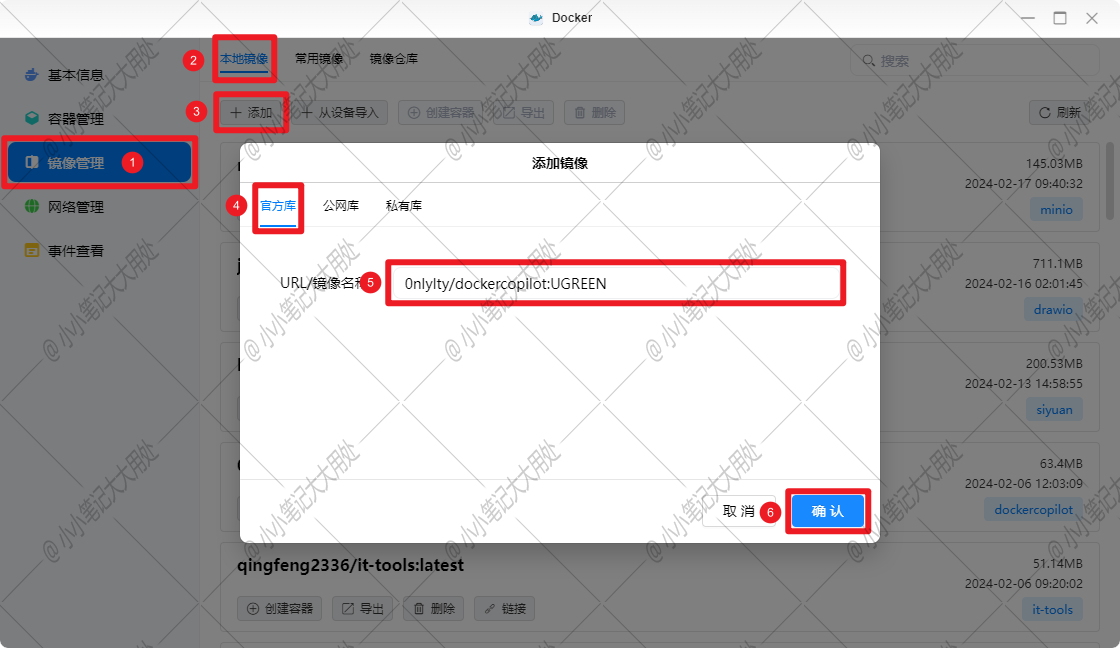Switch to the 镜像仓库 tab
Viewport: 1120px width, 648px height.
[394, 59]
